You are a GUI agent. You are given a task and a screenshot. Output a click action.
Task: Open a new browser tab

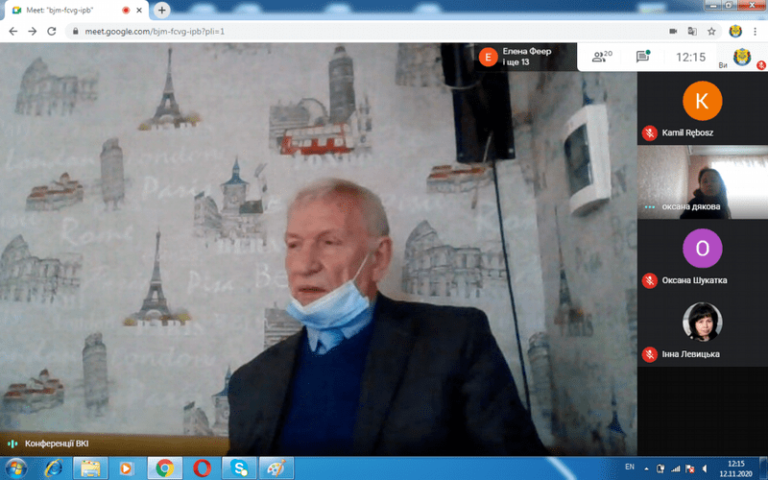coord(162,9)
